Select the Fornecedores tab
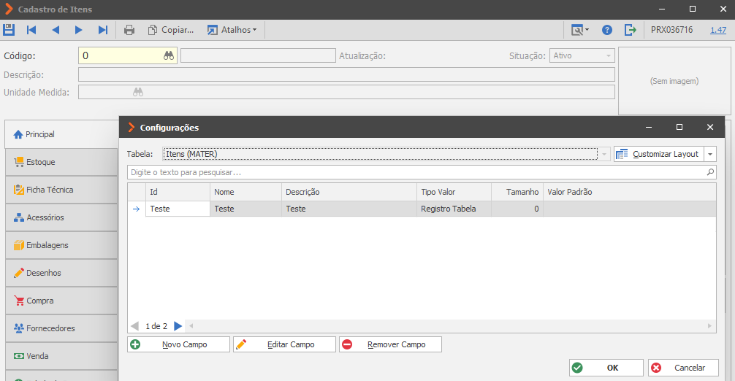735x381 pixels. (x=61, y=329)
